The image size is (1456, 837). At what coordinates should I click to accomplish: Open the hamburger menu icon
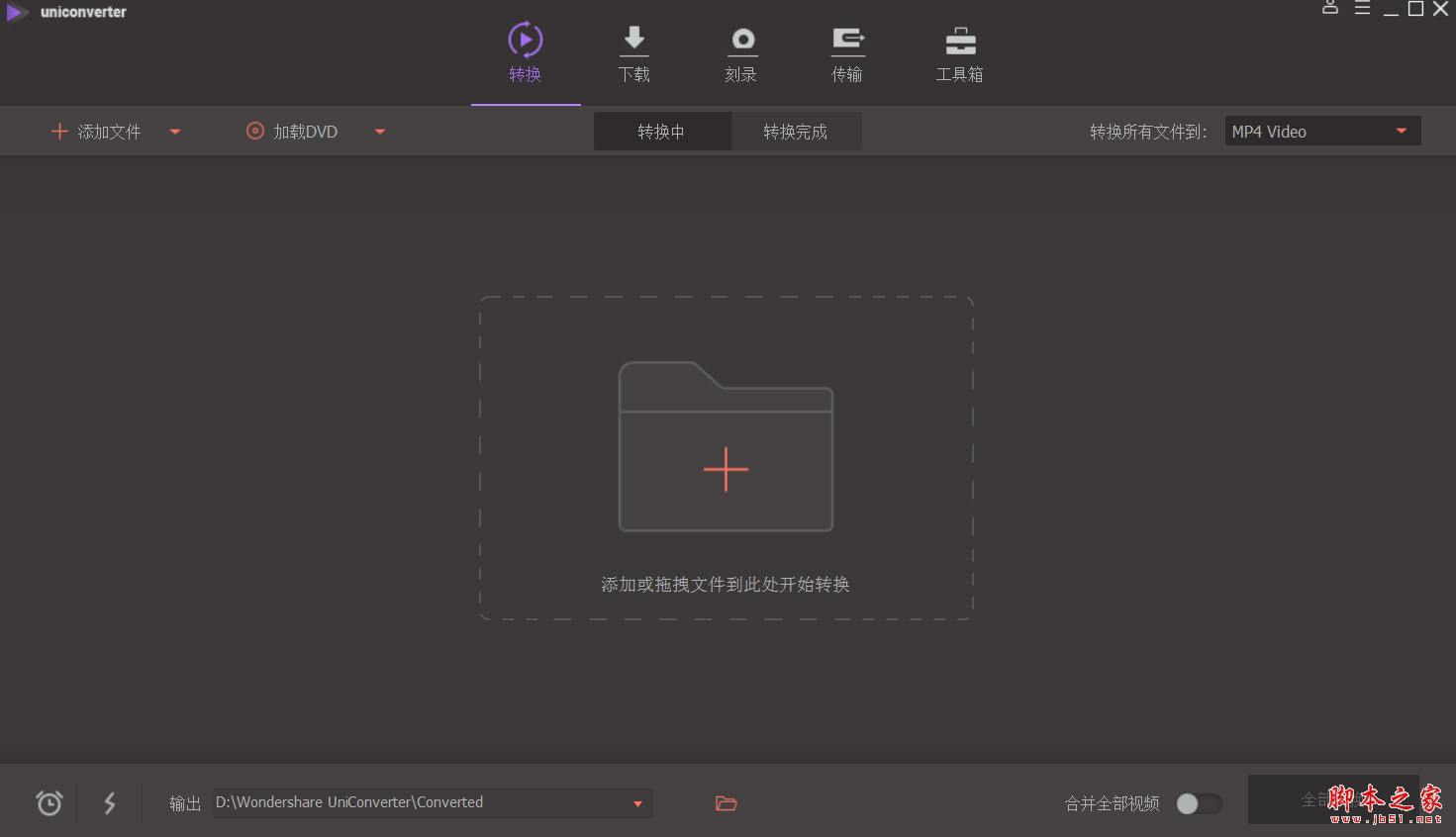pos(1363,8)
